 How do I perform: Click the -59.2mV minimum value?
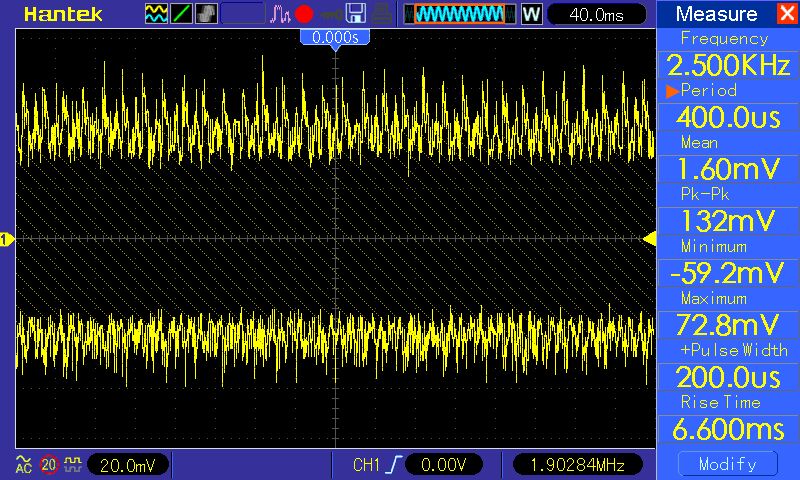point(728,273)
